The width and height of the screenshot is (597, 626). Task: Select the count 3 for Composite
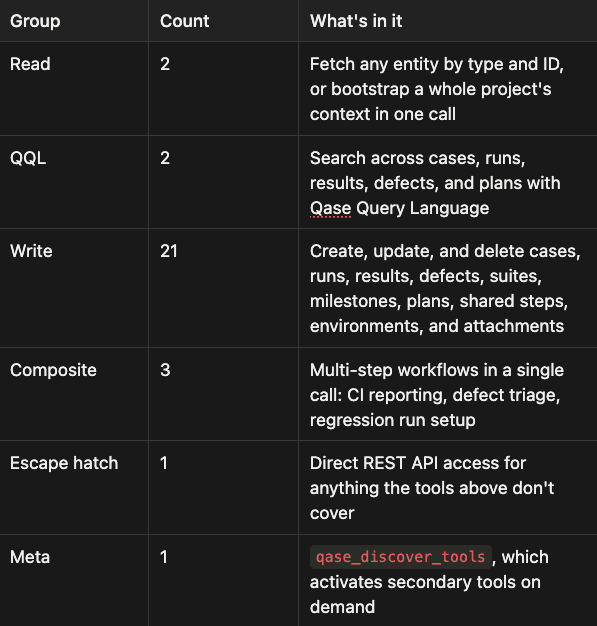point(165,370)
